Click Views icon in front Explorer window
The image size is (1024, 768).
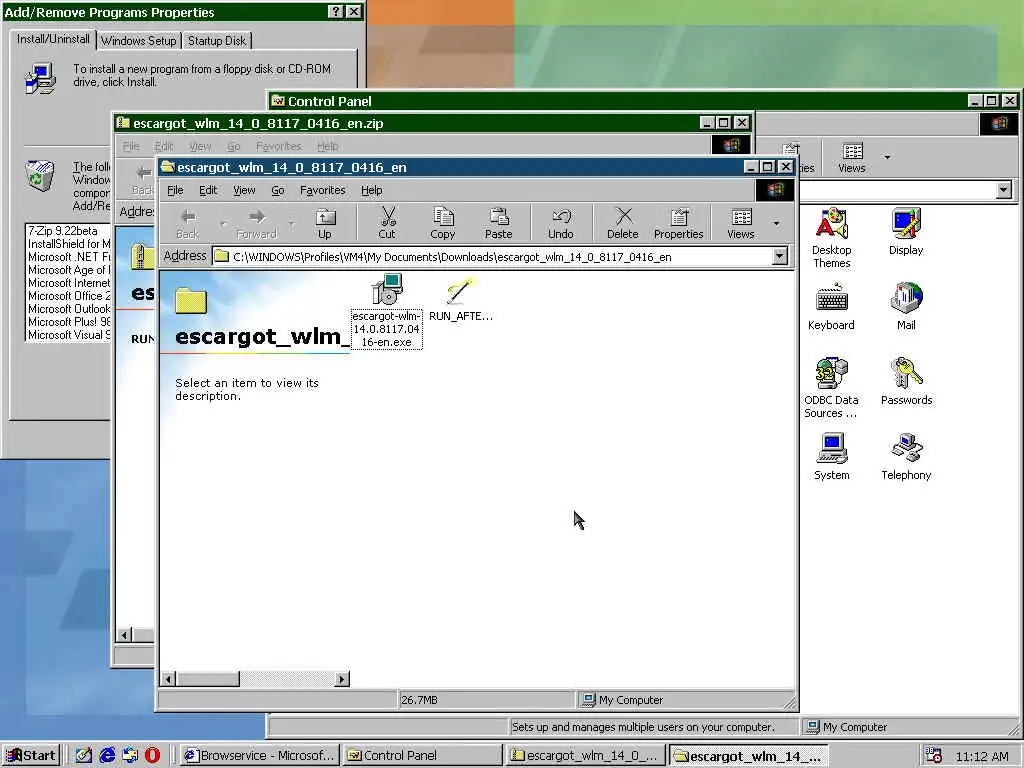pyautogui.click(x=741, y=223)
